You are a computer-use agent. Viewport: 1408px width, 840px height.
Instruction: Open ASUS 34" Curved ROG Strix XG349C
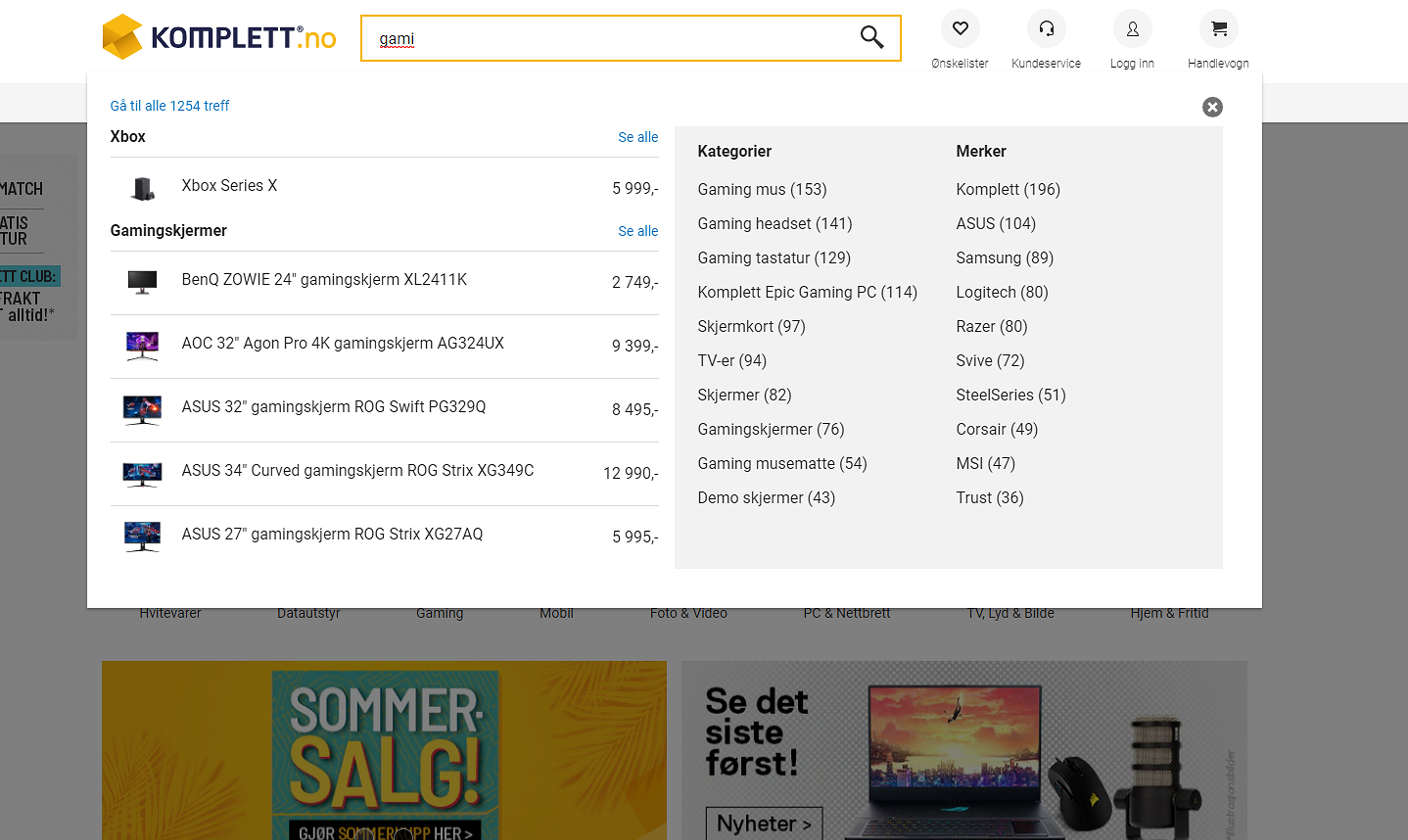357,470
